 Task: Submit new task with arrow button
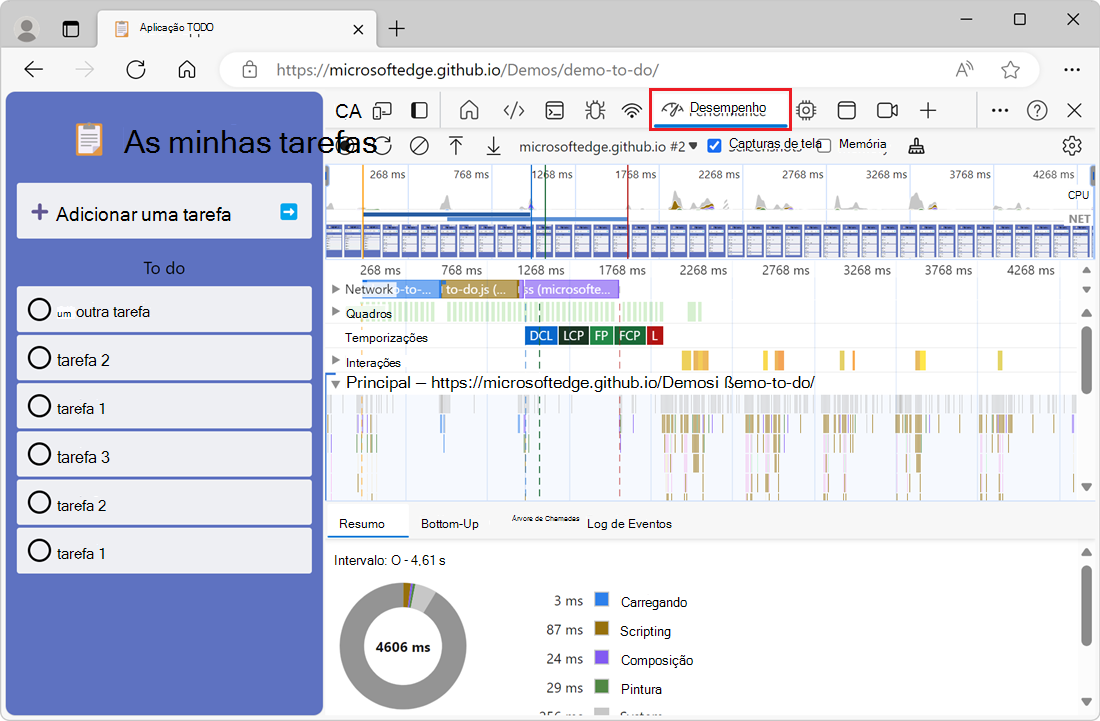pyautogui.click(x=288, y=212)
